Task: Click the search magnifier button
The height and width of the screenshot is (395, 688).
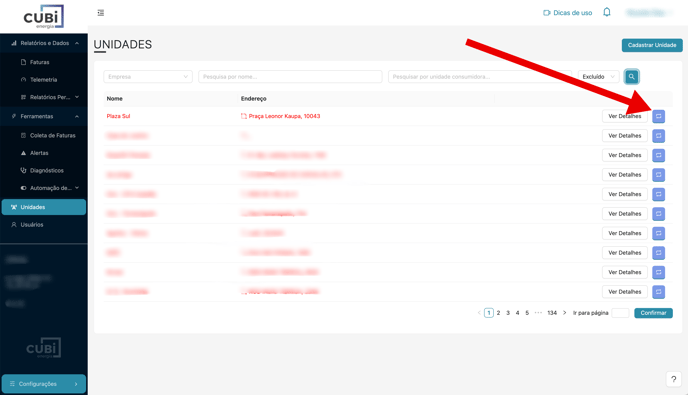Action: tap(631, 77)
